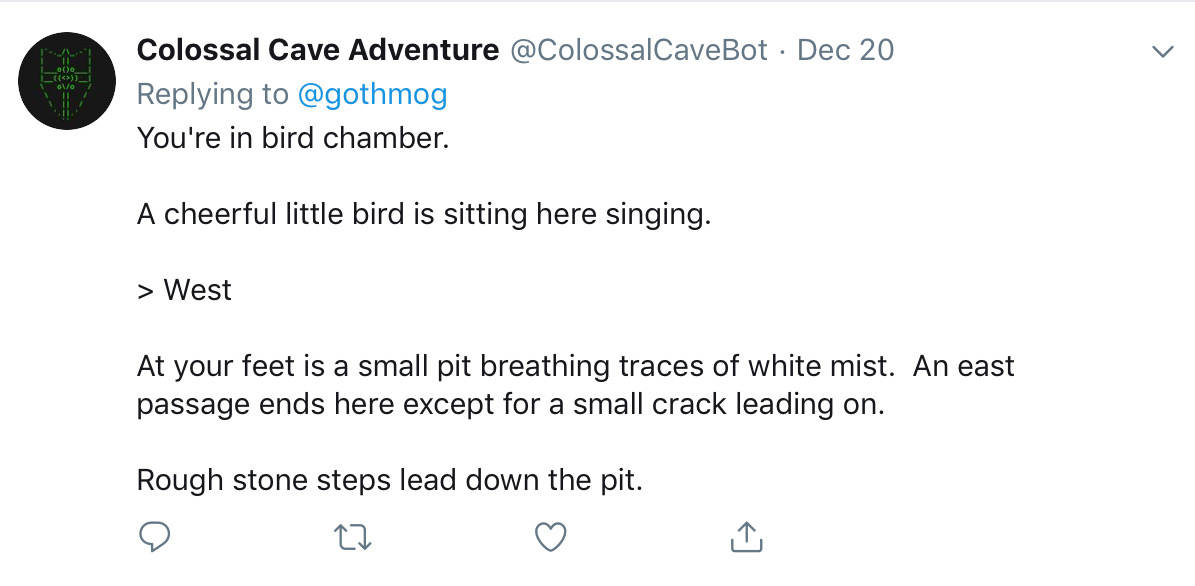Click the "> West" command line
Image resolution: width=1195 pixels, height=586 pixels.
(184, 290)
